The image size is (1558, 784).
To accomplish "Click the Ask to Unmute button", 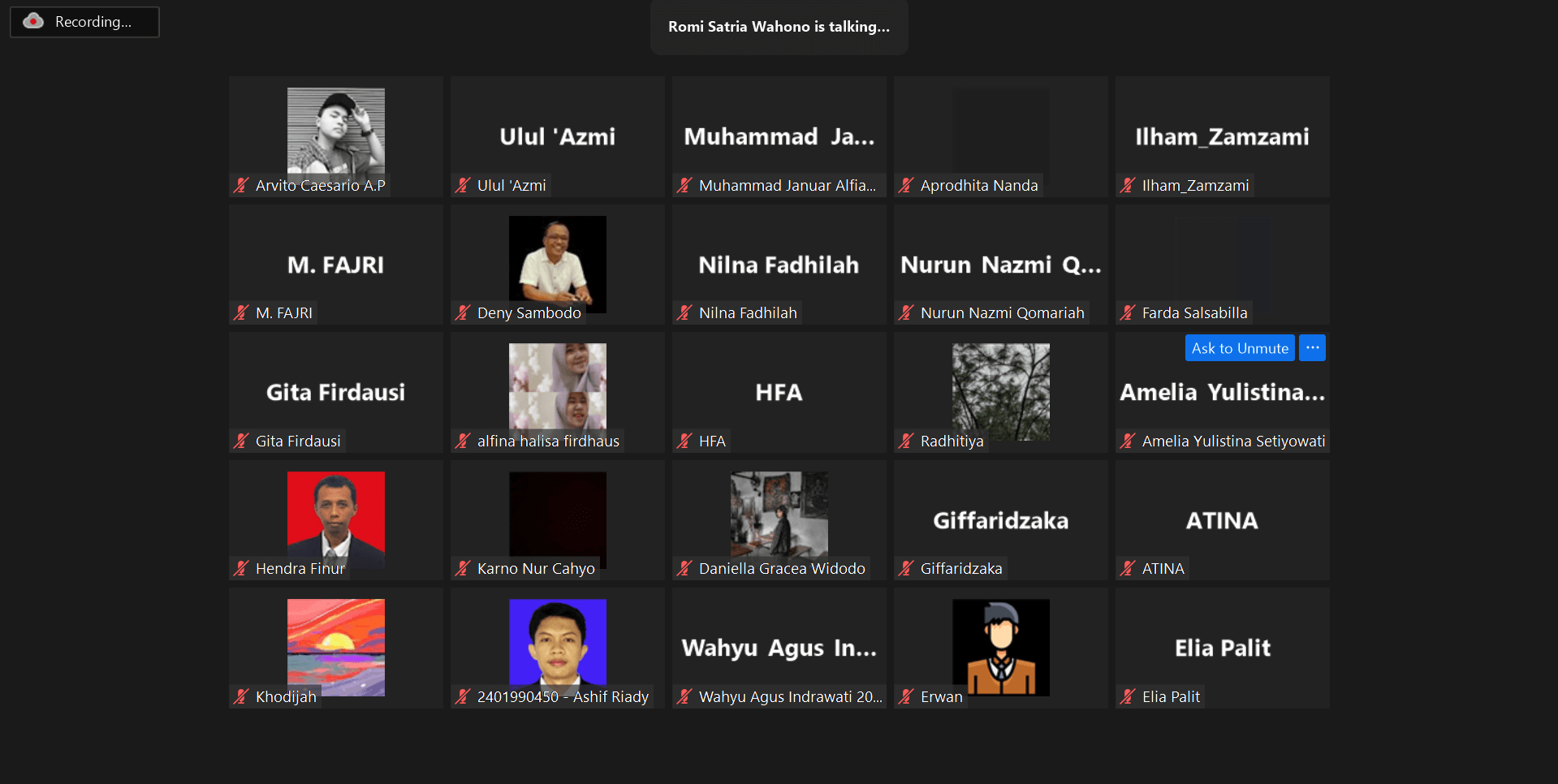I will tap(1239, 348).
